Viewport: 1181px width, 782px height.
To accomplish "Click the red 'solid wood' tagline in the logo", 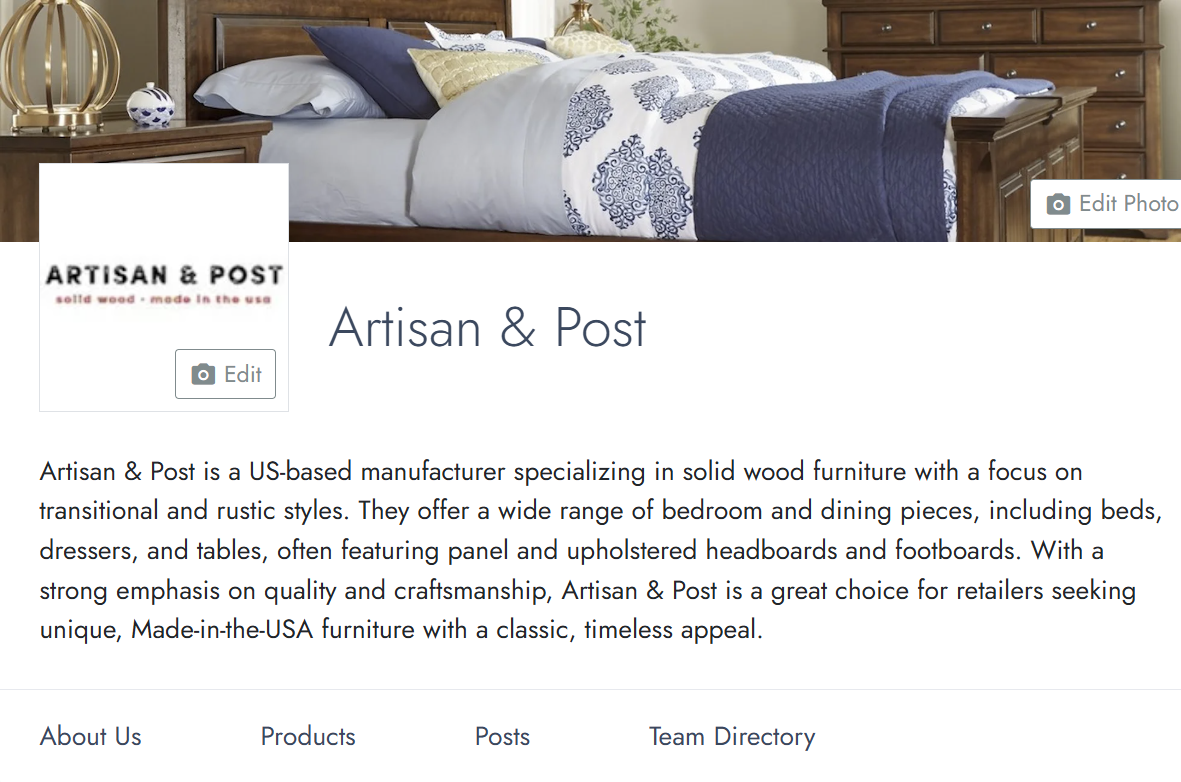I will point(164,300).
